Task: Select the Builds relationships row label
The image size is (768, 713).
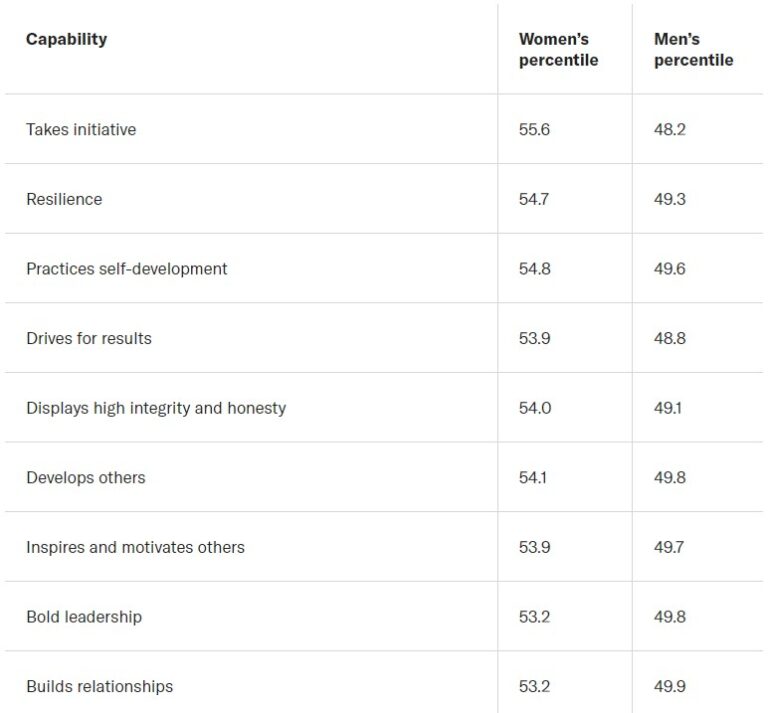Action: click(x=99, y=687)
